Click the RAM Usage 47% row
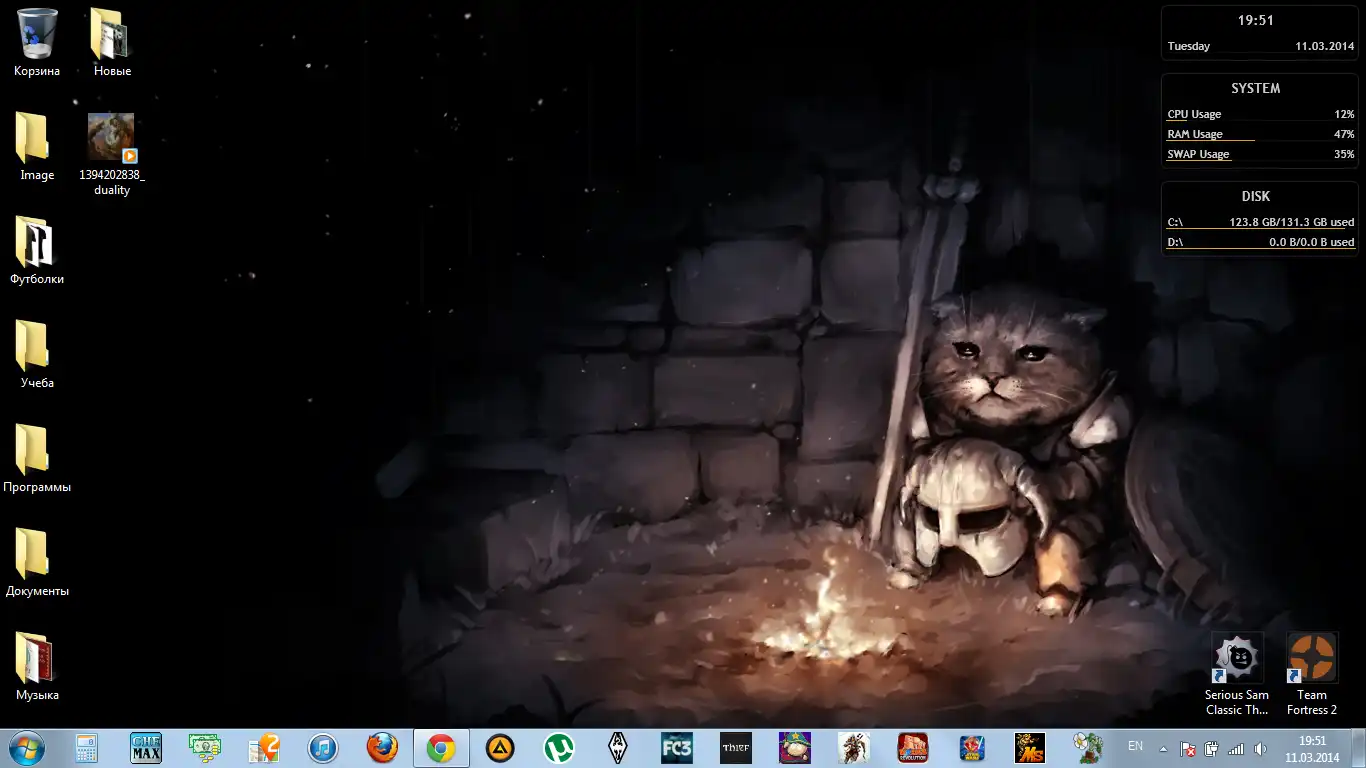Viewport: 1366px width, 768px height. 1260,134
